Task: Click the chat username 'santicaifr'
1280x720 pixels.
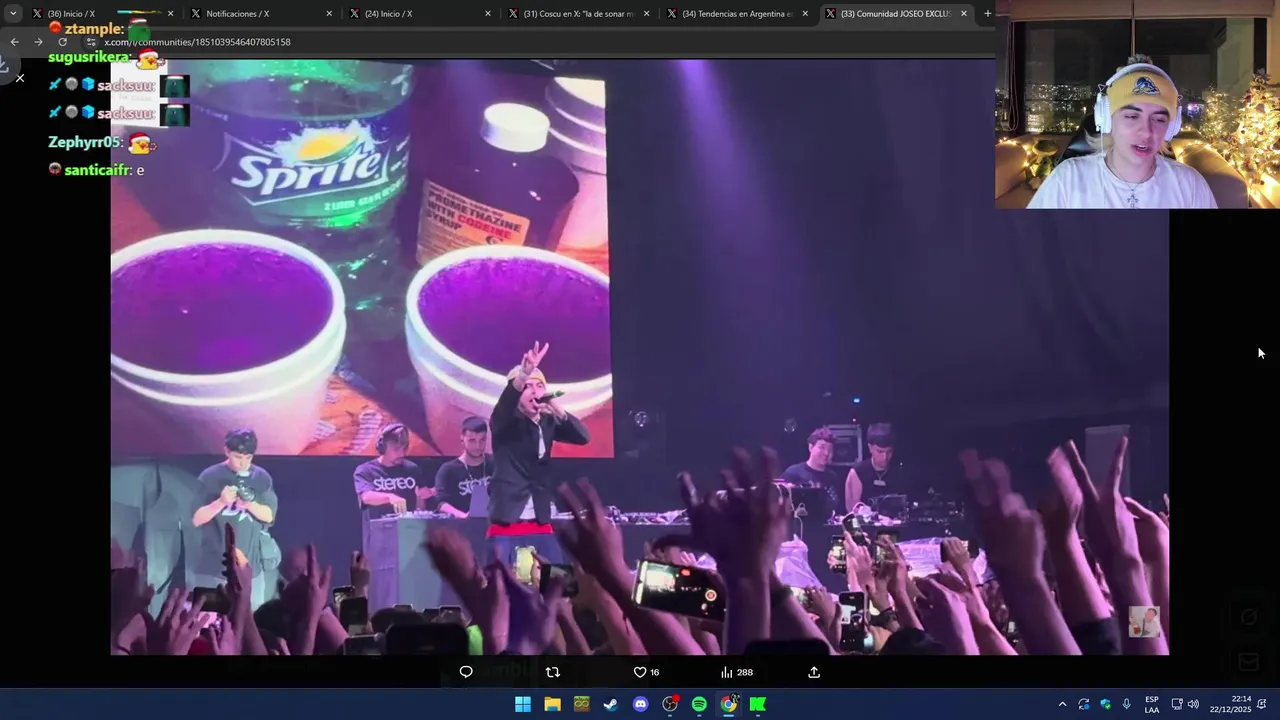Action: [97, 170]
